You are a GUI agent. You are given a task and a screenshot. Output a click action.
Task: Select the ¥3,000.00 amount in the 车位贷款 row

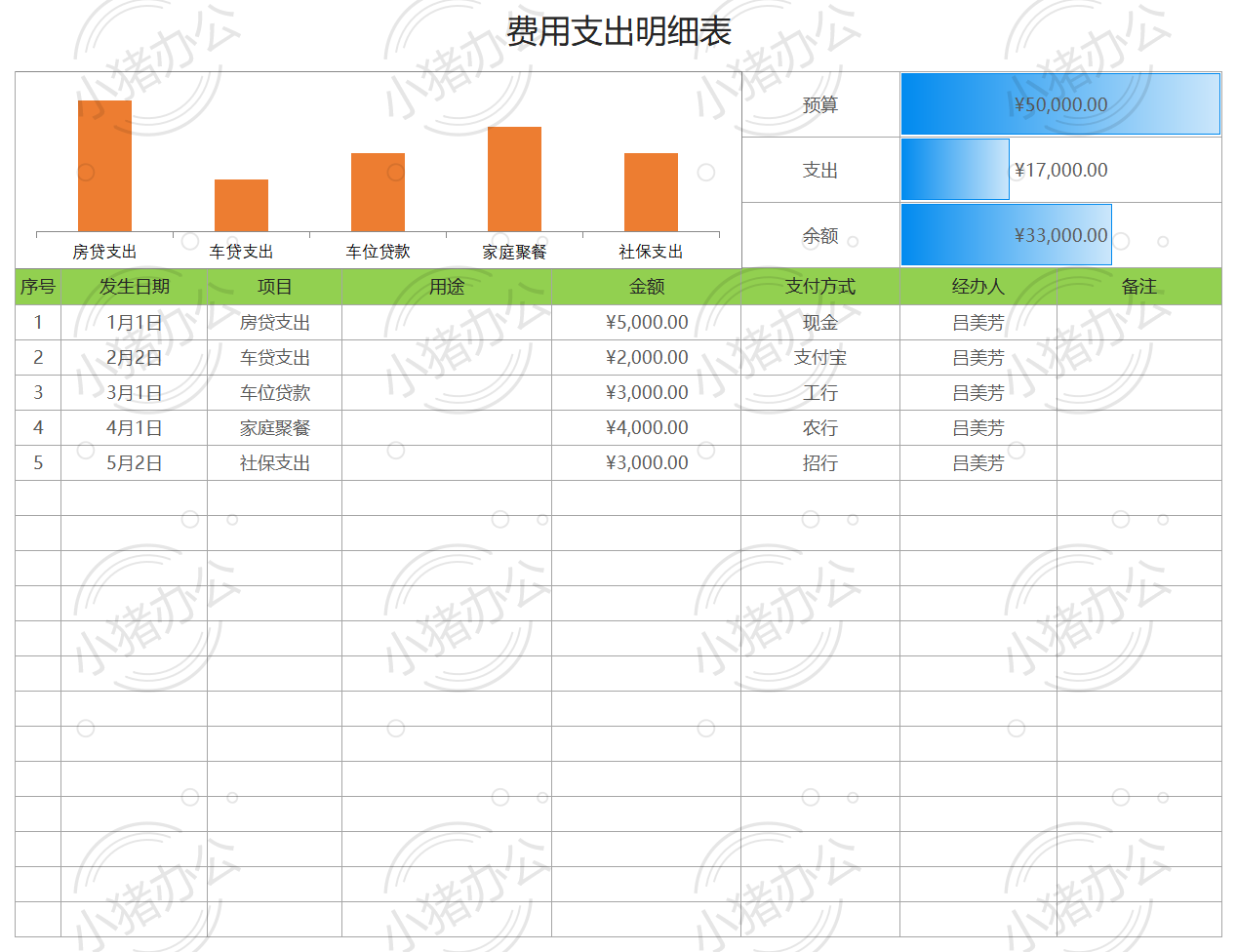[x=646, y=393]
